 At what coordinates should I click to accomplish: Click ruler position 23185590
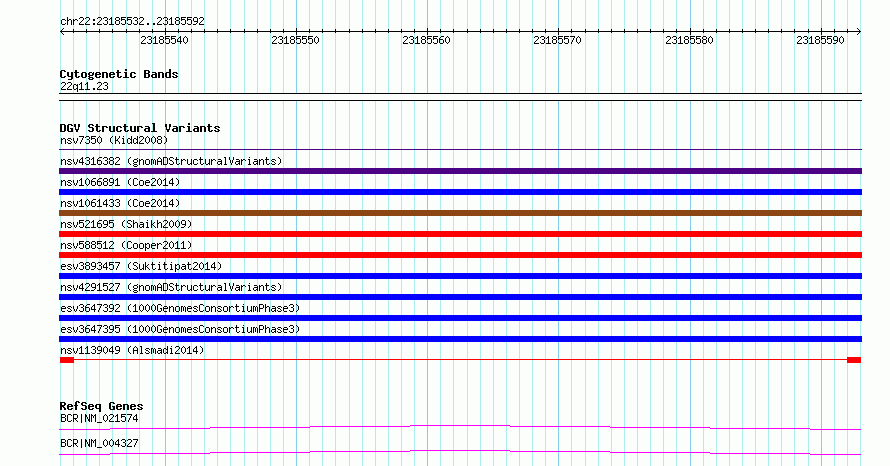(x=820, y=40)
